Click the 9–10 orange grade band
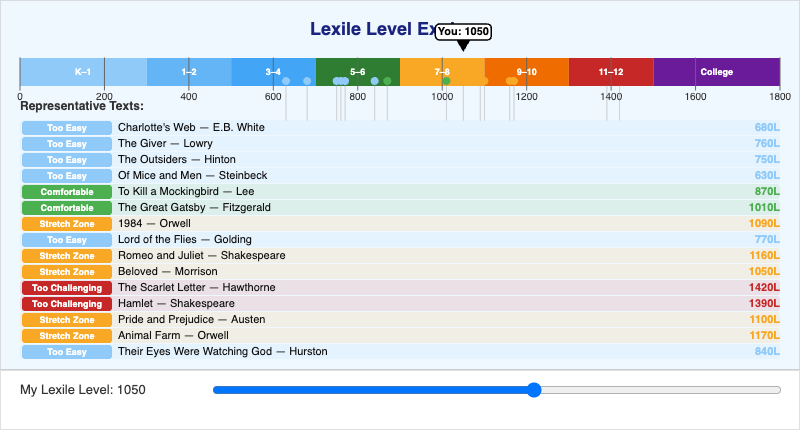800x432 pixels. point(527,72)
